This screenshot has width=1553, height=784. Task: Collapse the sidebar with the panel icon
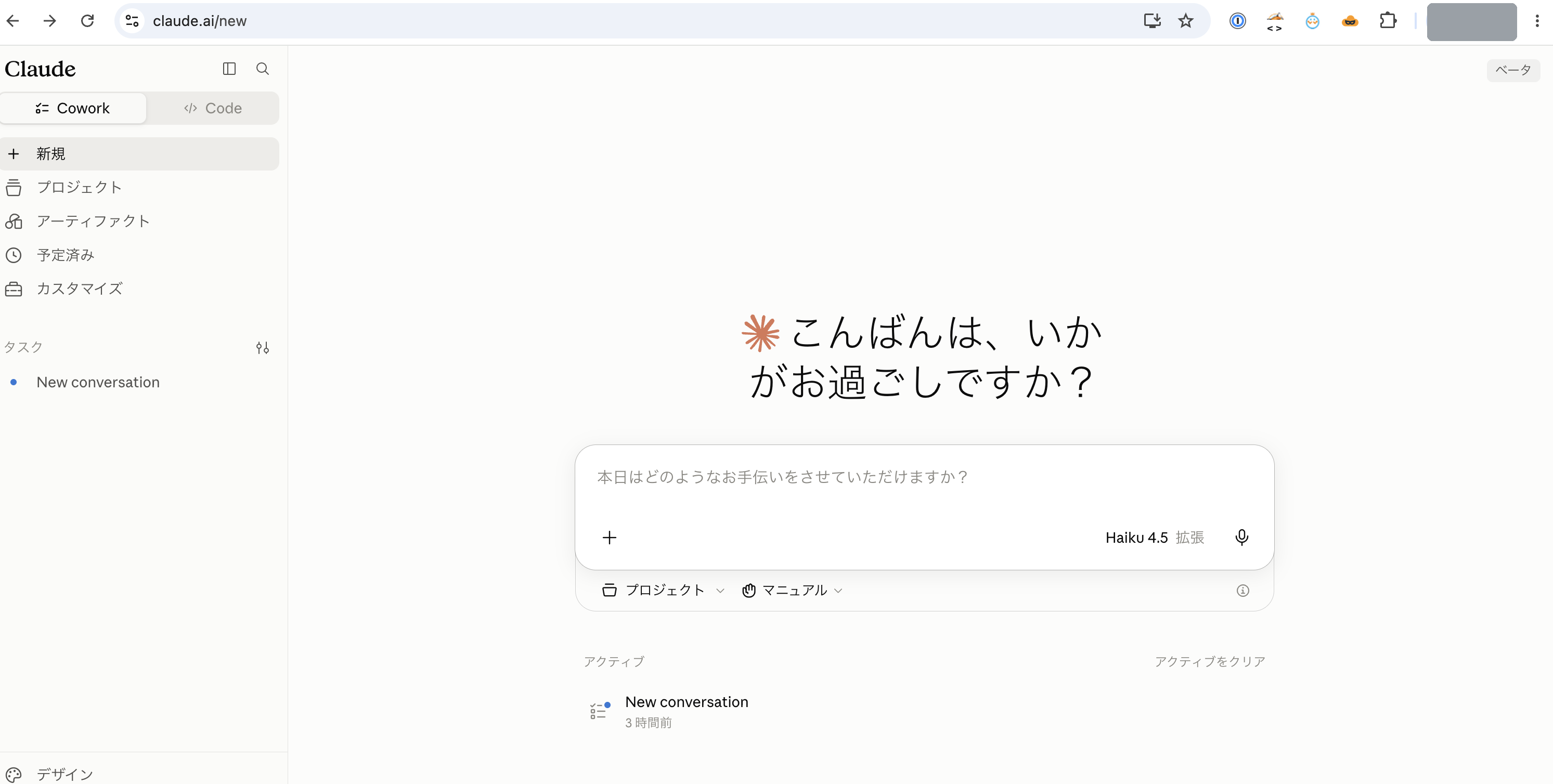pos(229,69)
